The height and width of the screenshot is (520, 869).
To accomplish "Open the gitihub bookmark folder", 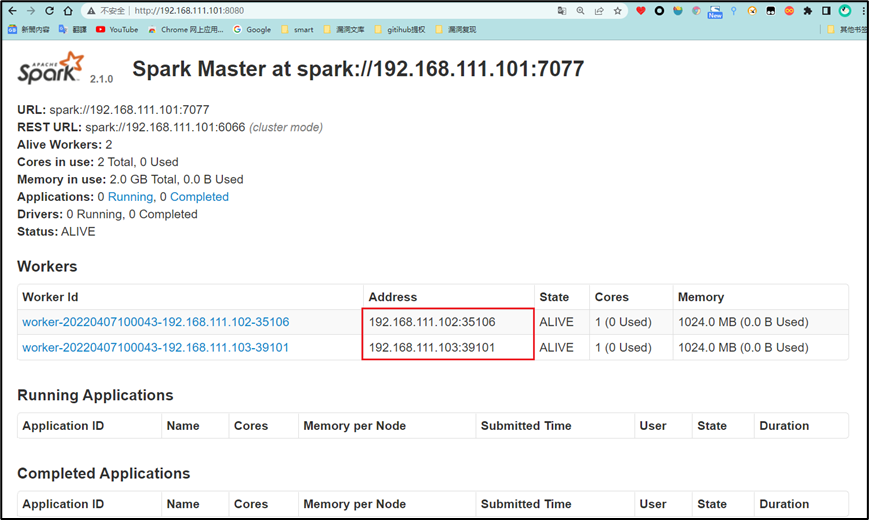I will pyautogui.click(x=400, y=29).
